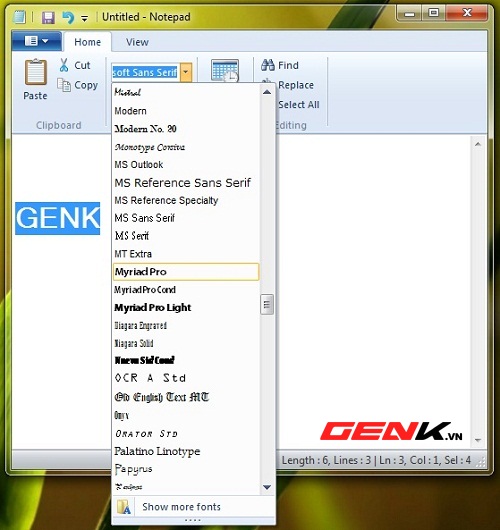The width and height of the screenshot is (500, 530).
Task: Choose the Orator Std font
Action: tap(186, 433)
